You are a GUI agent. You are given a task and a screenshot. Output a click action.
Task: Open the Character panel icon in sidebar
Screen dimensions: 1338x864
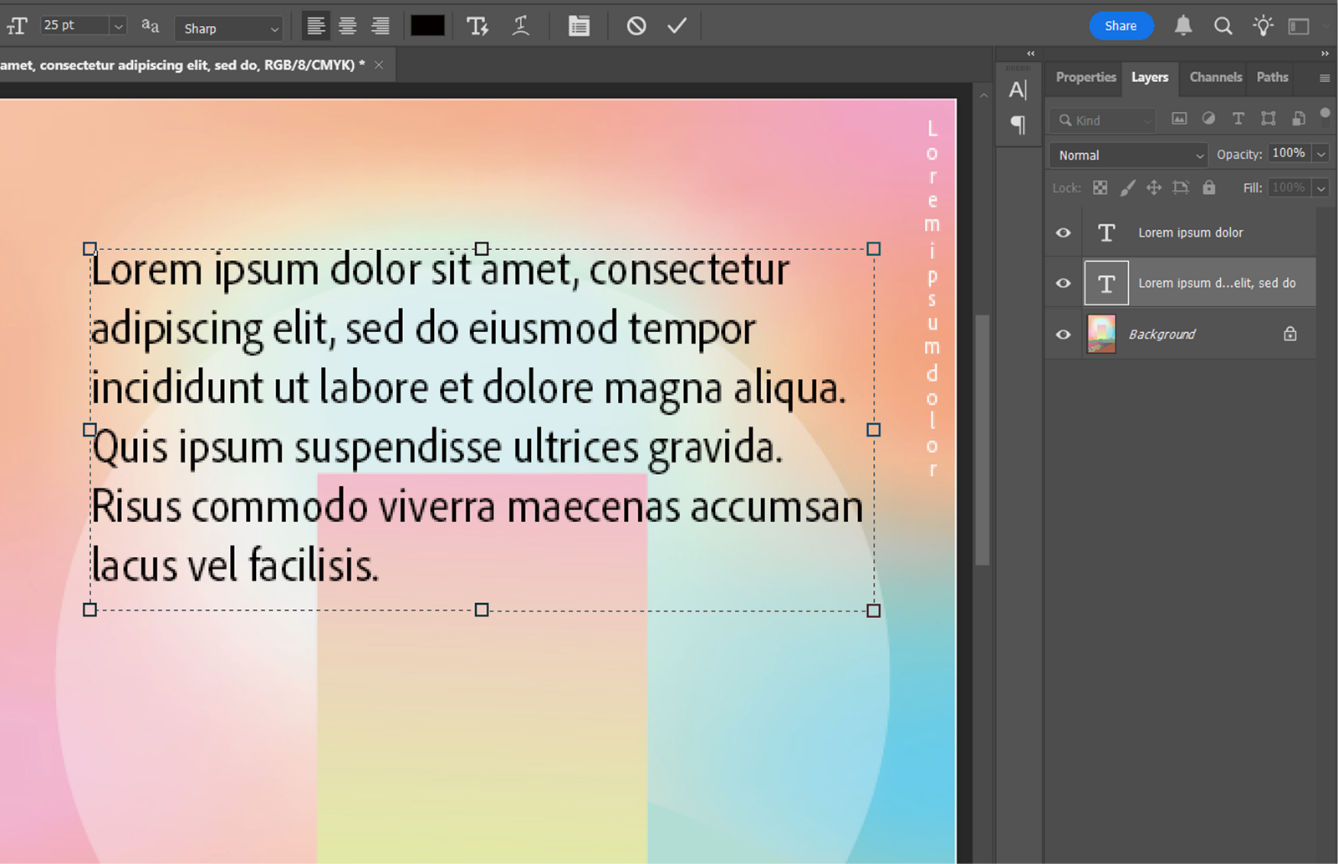coord(1018,89)
